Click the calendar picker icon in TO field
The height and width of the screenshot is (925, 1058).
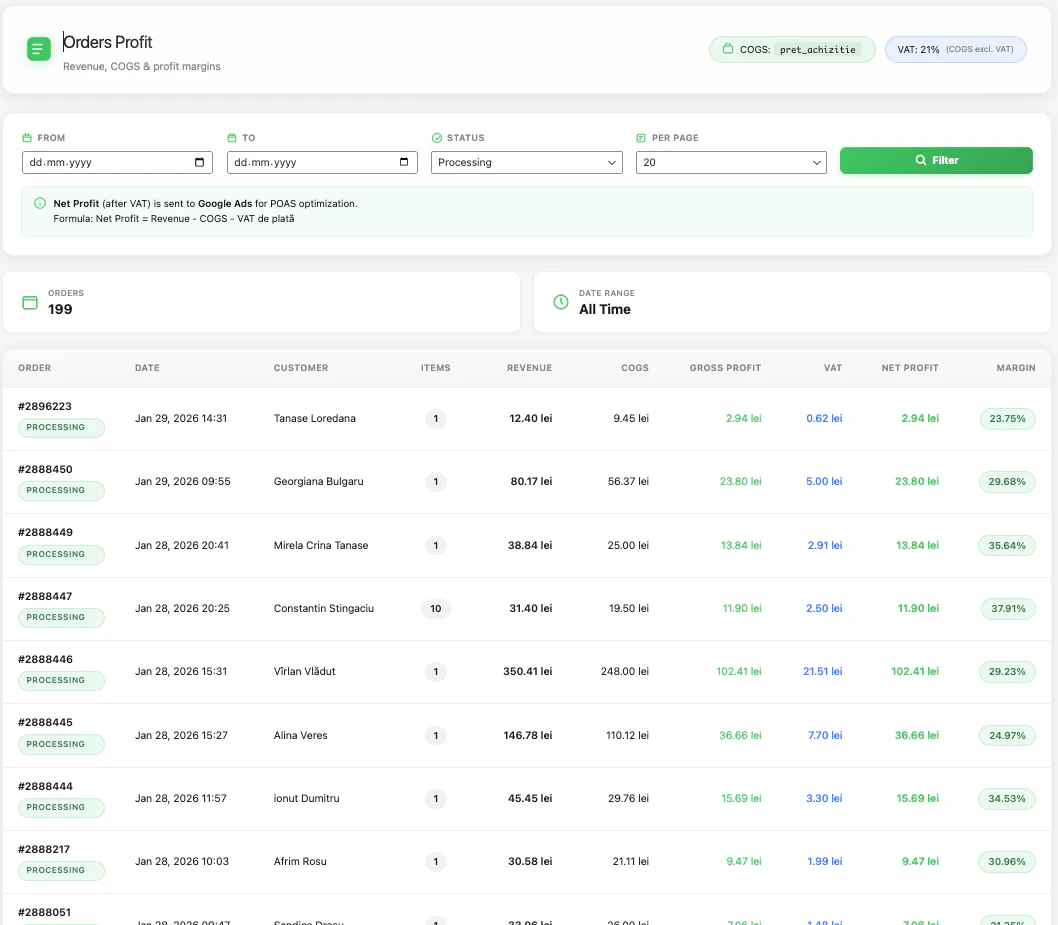[404, 162]
